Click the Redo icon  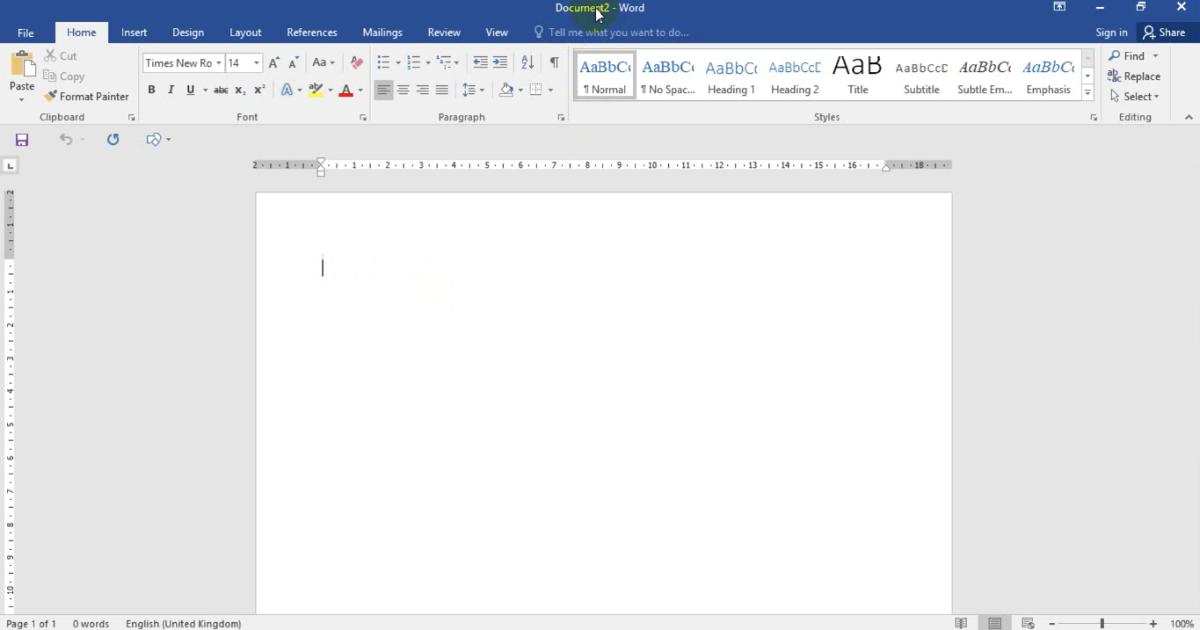[x=113, y=140]
